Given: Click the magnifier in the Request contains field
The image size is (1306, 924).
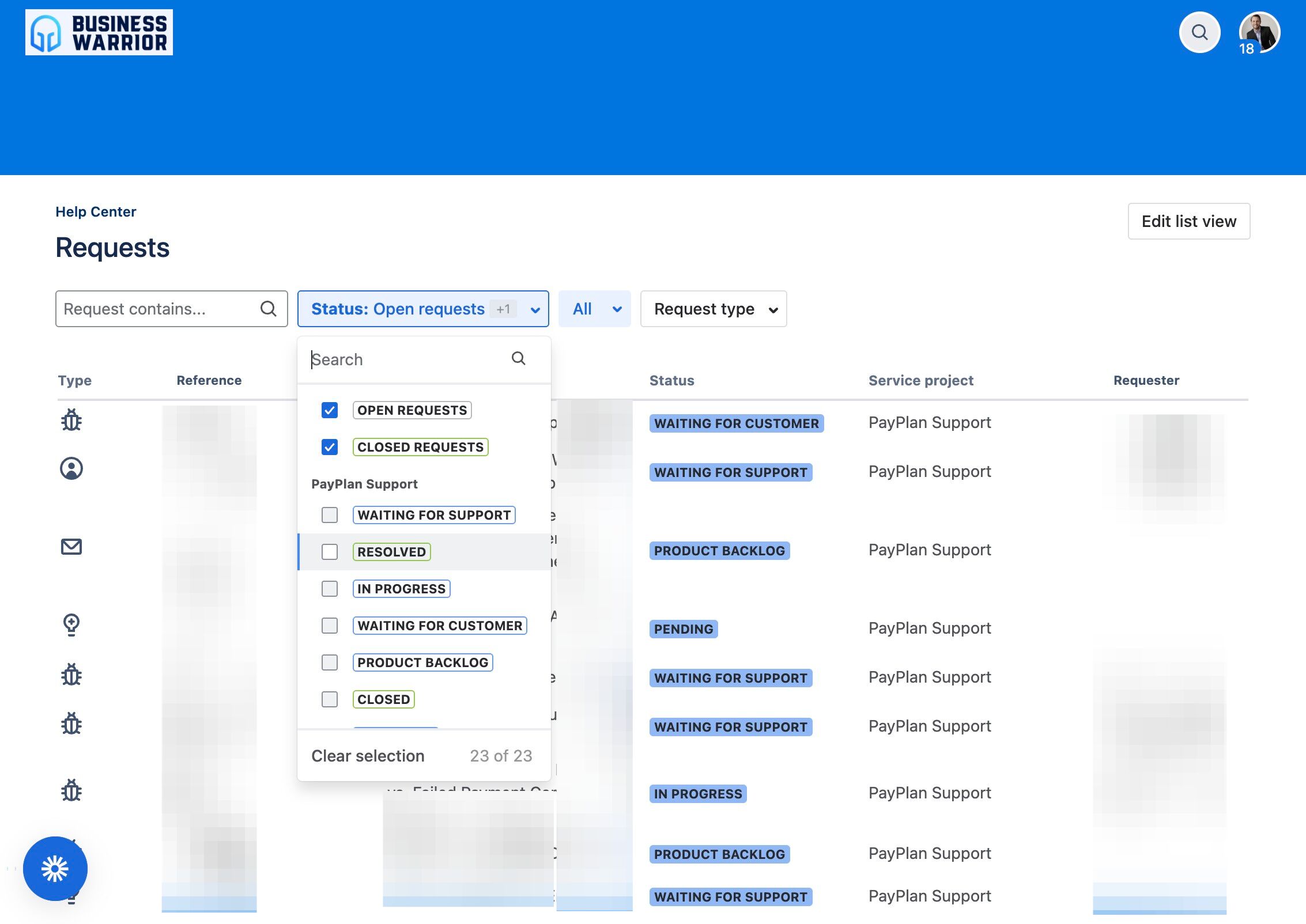Looking at the screenshot, I should [269, 309].
